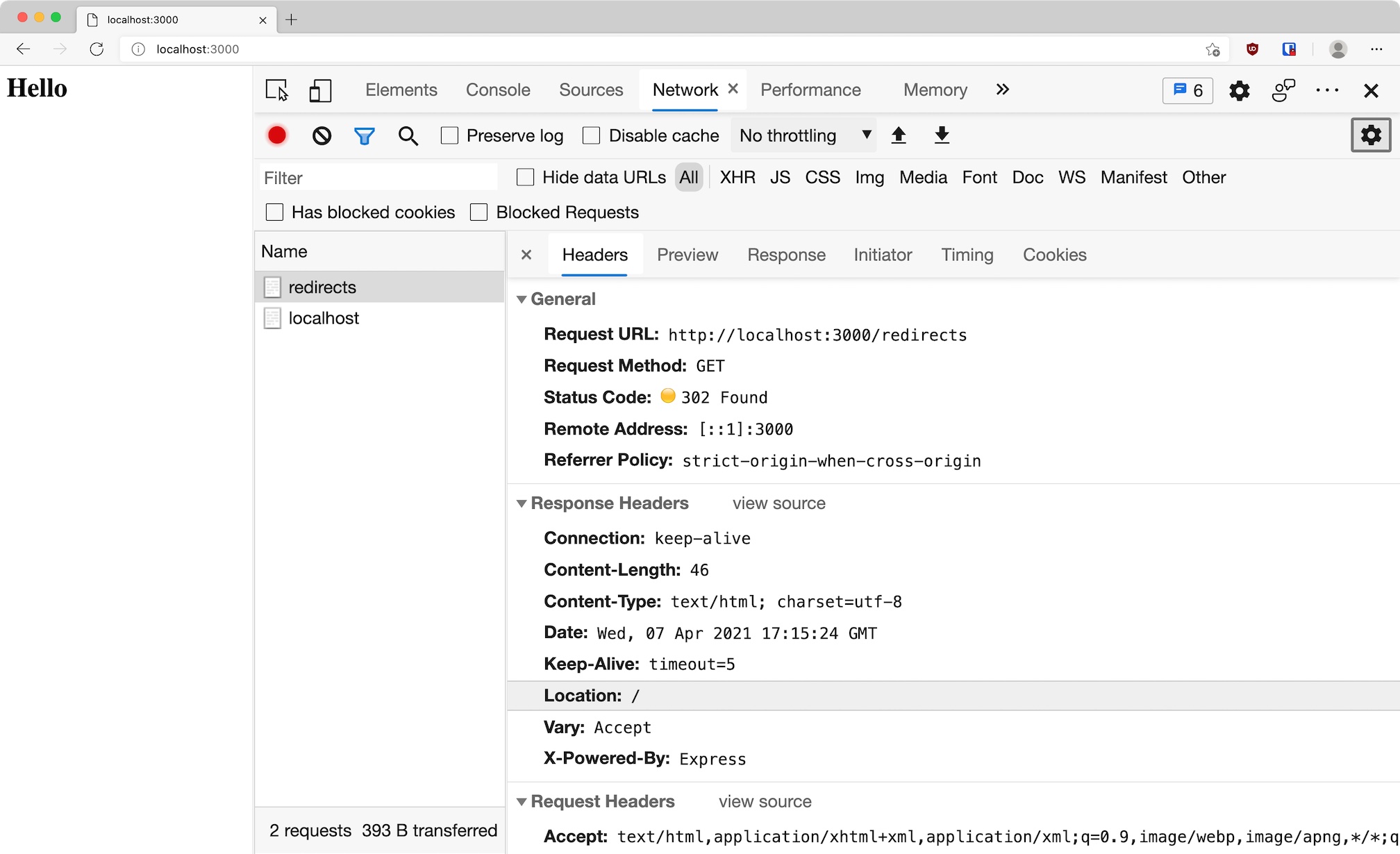Image resolution: width=1400 pixels, height=854 pixels.
Task: Toggle device emulation mode icon
Action: click(320, 90)
